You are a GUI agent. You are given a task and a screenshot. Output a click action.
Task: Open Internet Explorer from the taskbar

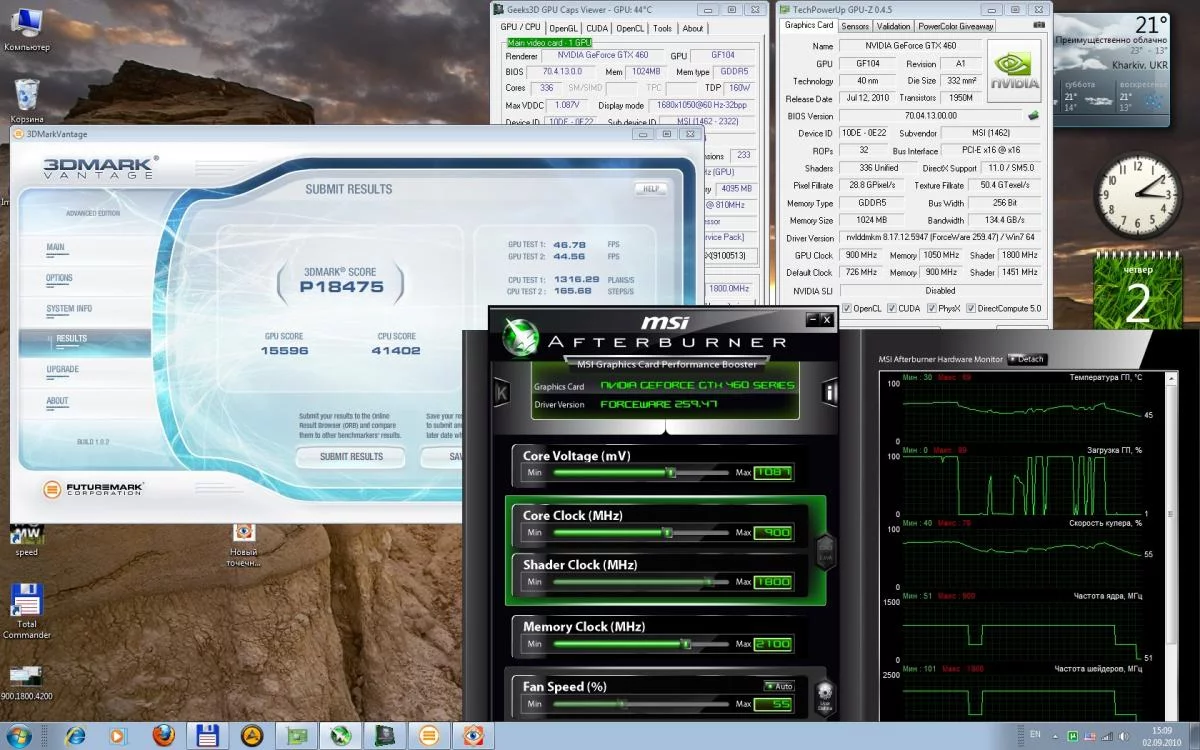pos(75,736)
